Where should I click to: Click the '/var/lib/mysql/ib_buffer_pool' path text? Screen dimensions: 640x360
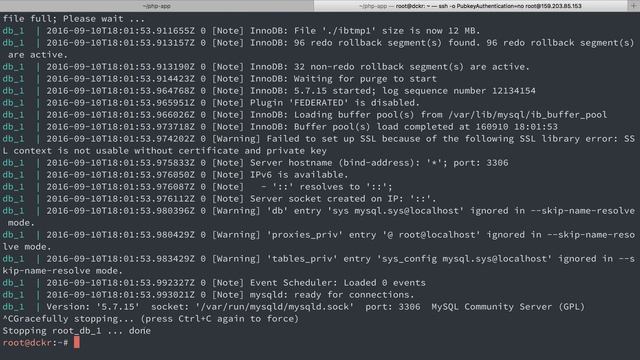(528, 115)
